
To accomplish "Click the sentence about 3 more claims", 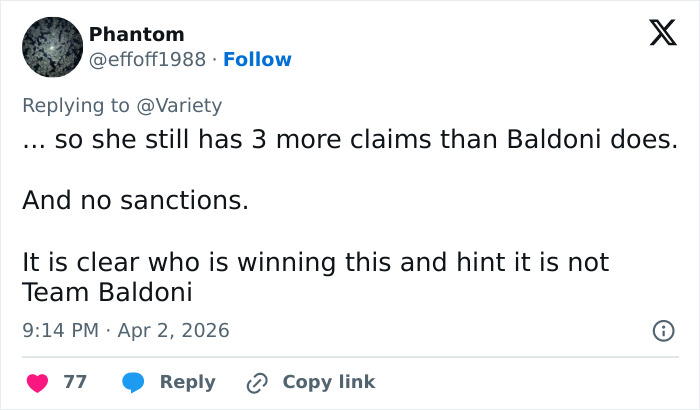I will pyautogui.click(x=350, y=140).
